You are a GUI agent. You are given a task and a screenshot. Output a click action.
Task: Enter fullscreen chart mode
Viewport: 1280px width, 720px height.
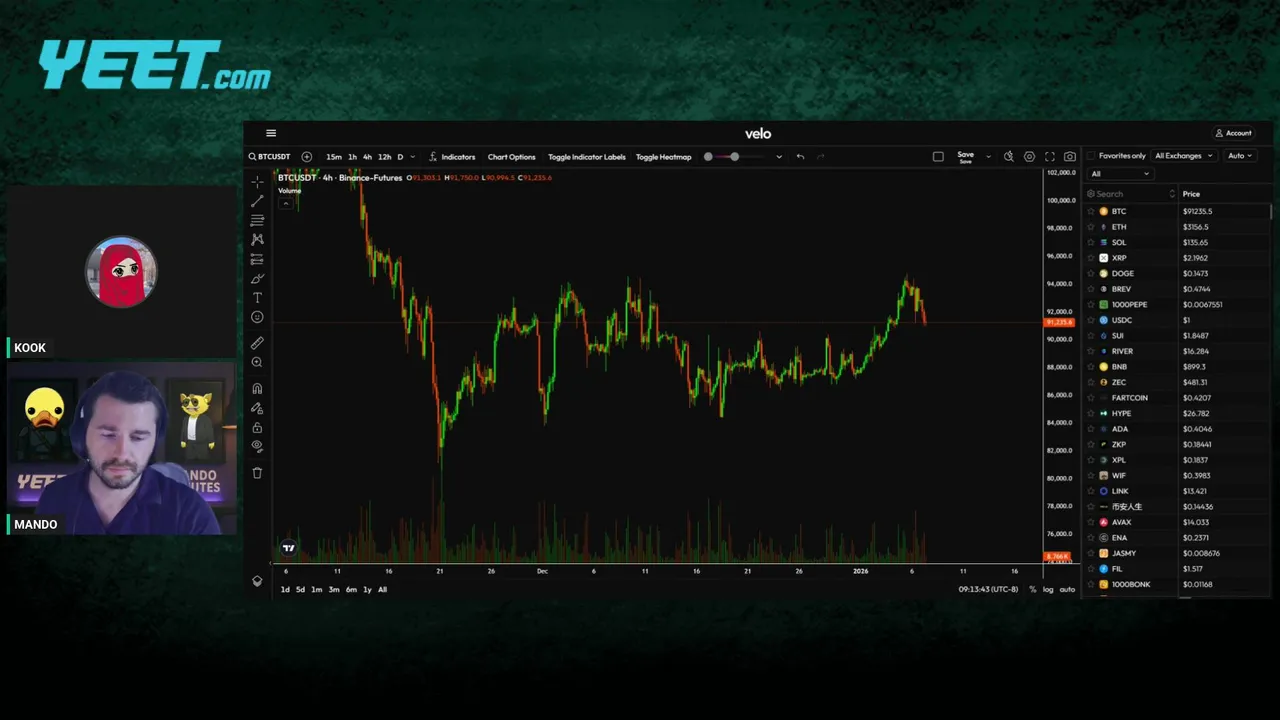click(1050, 157)
